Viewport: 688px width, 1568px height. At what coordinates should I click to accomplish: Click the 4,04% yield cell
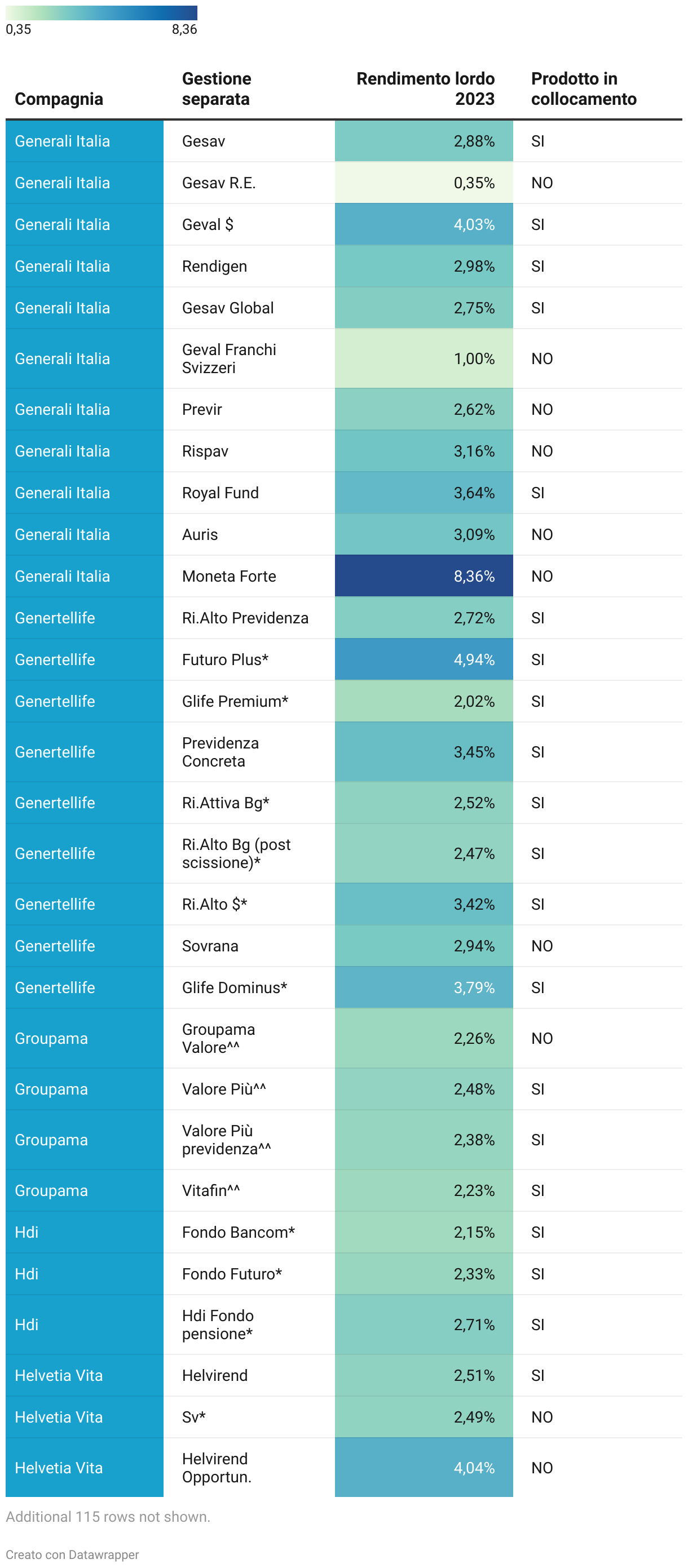click(x=423, y=1467)
